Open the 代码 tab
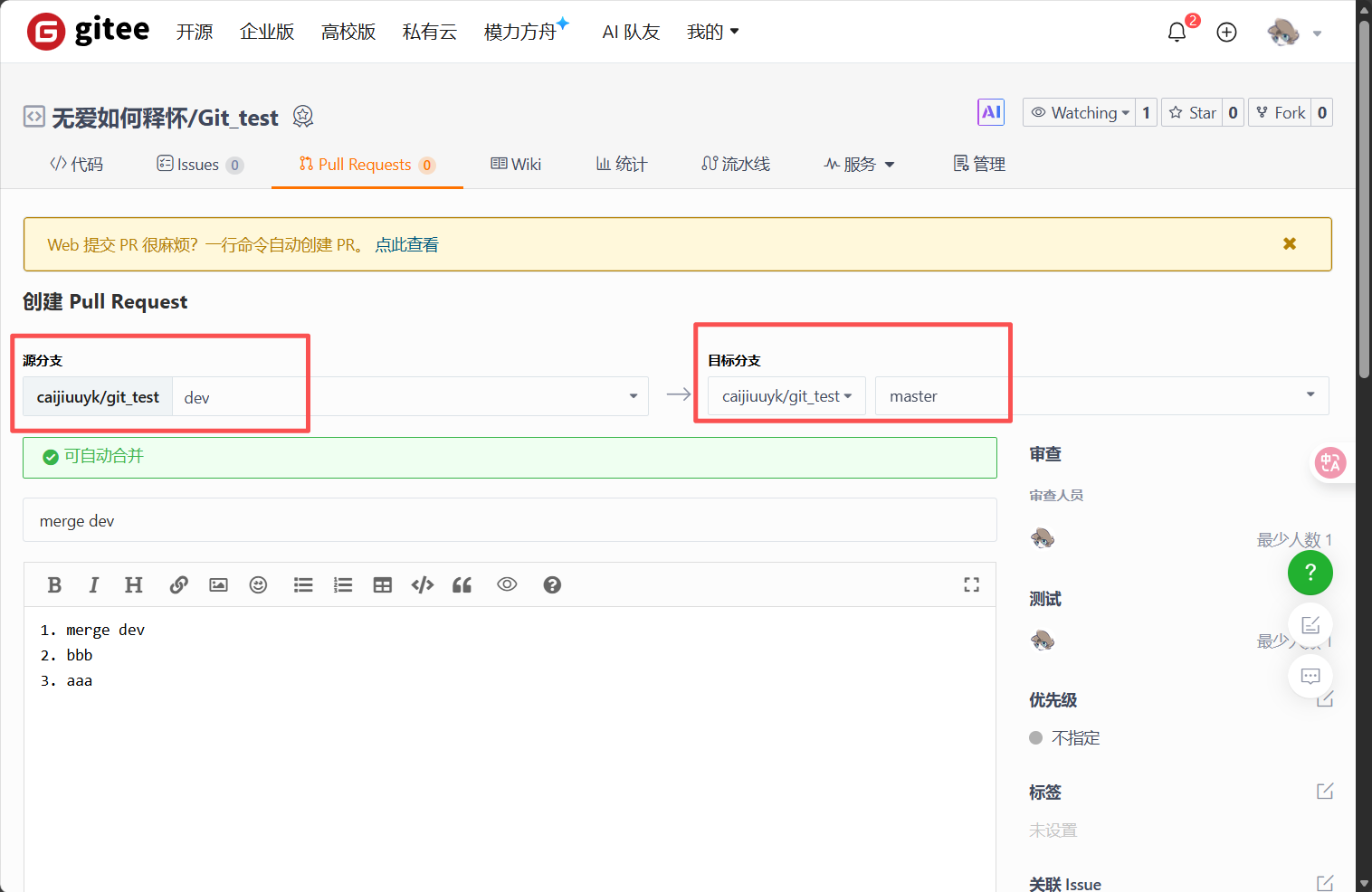The image size is (1372, 892). click(77, 164)
